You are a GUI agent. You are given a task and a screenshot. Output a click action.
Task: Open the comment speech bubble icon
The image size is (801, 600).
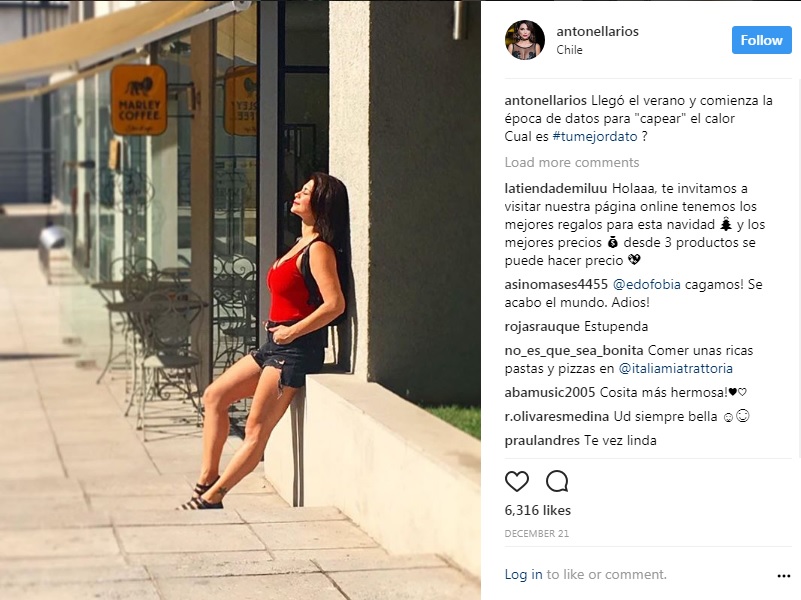click(557, 482)
